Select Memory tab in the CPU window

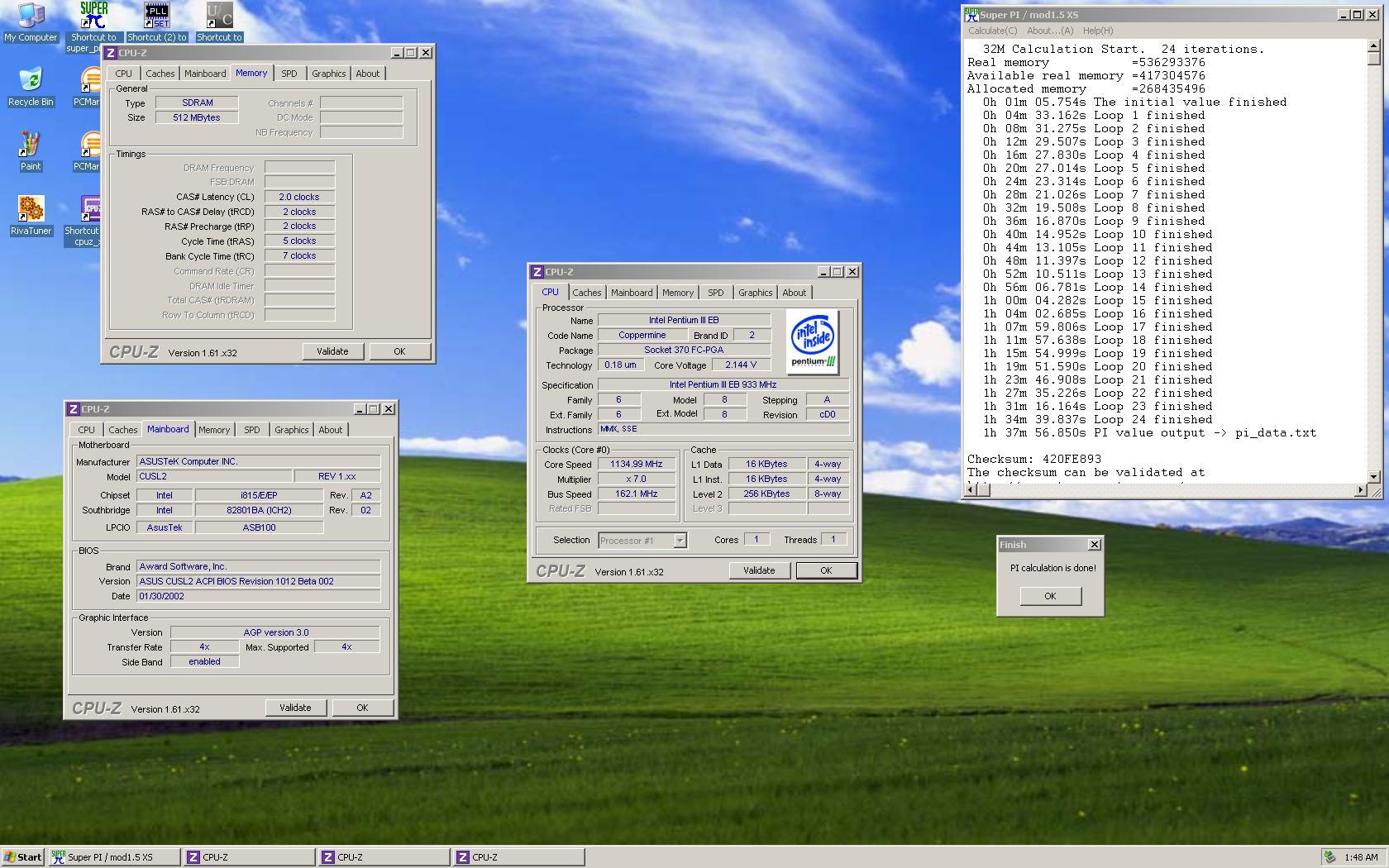coord(678,293)
